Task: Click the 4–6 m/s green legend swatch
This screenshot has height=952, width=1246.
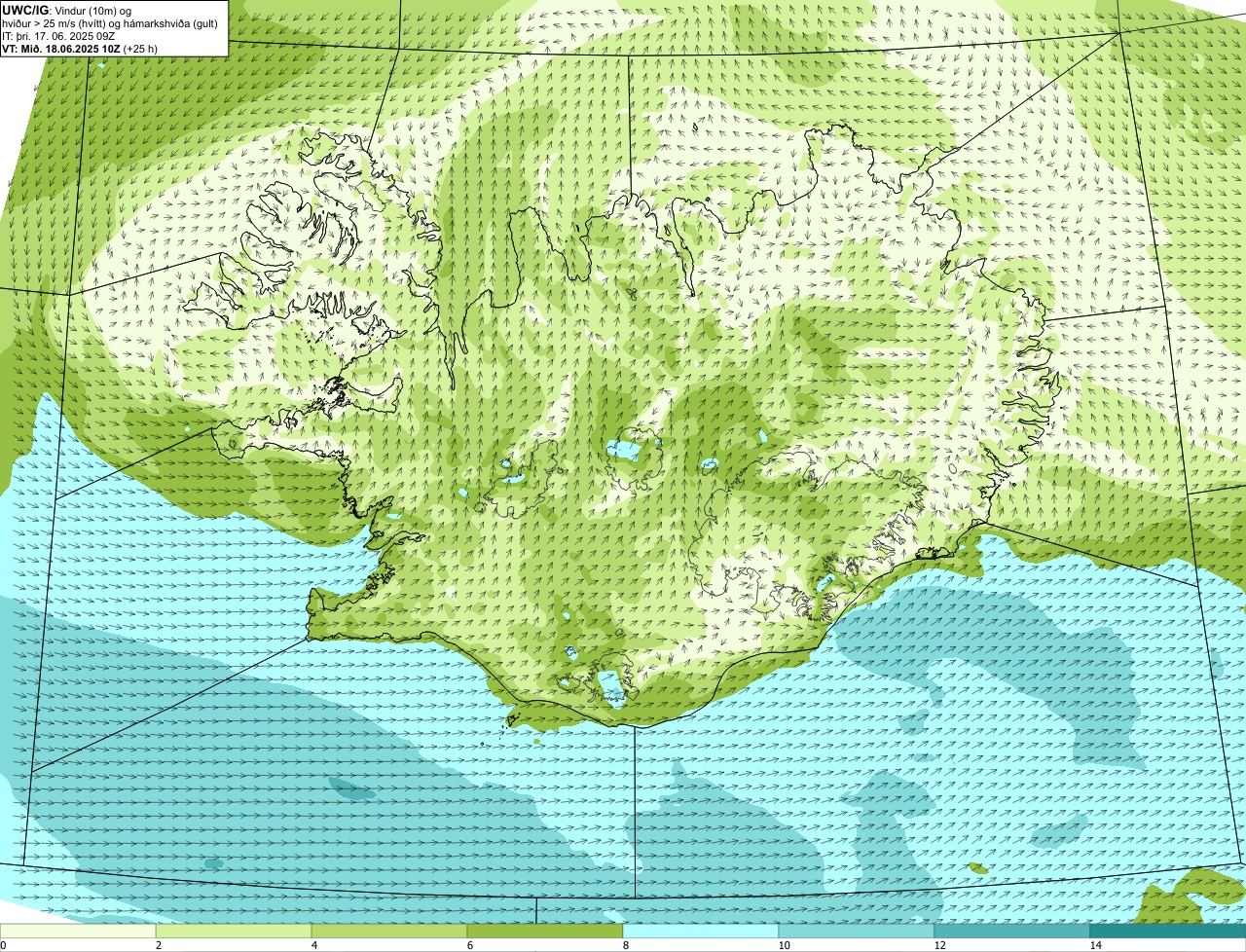Action: click(x=389, y=931)
